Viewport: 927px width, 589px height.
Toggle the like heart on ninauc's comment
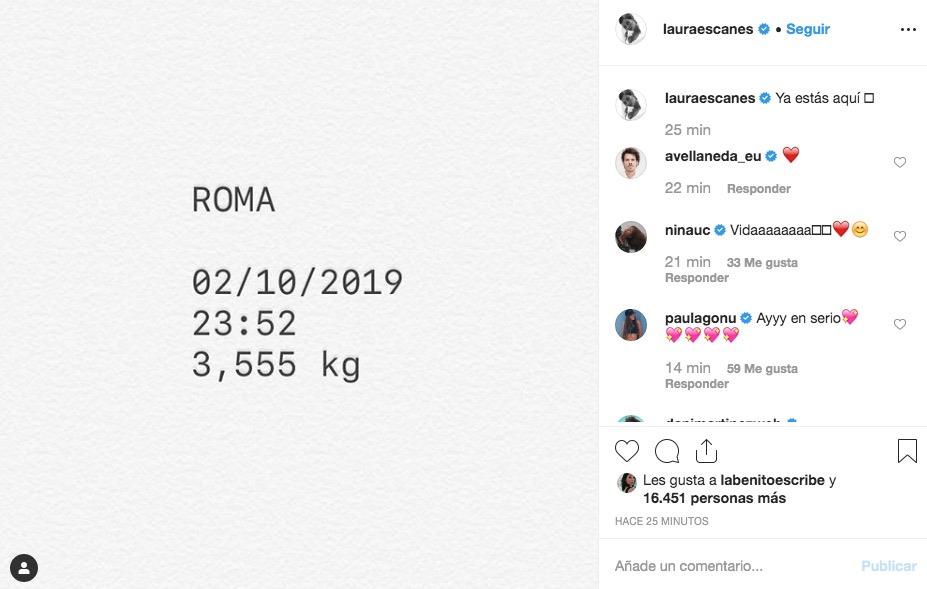899,236
